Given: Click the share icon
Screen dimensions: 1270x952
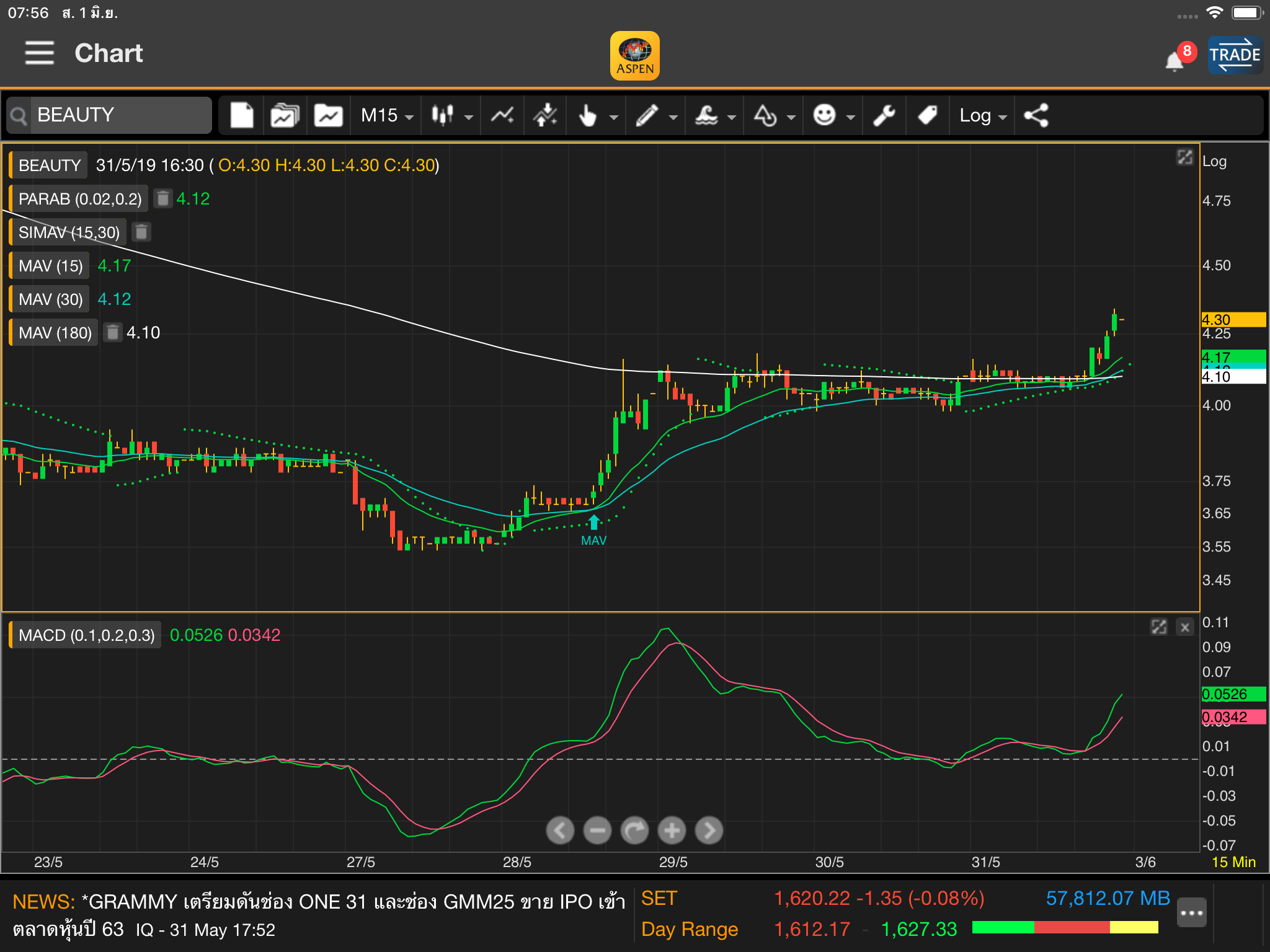Looking at the screenshot, I should pos(1036,115).
